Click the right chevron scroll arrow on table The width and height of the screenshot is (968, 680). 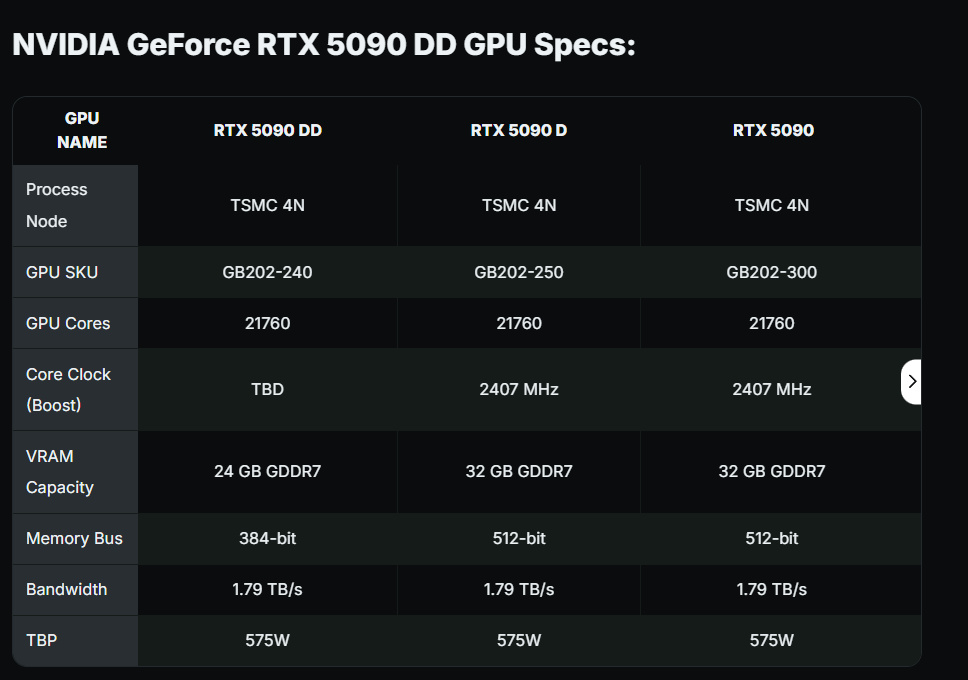pos(911,381)
